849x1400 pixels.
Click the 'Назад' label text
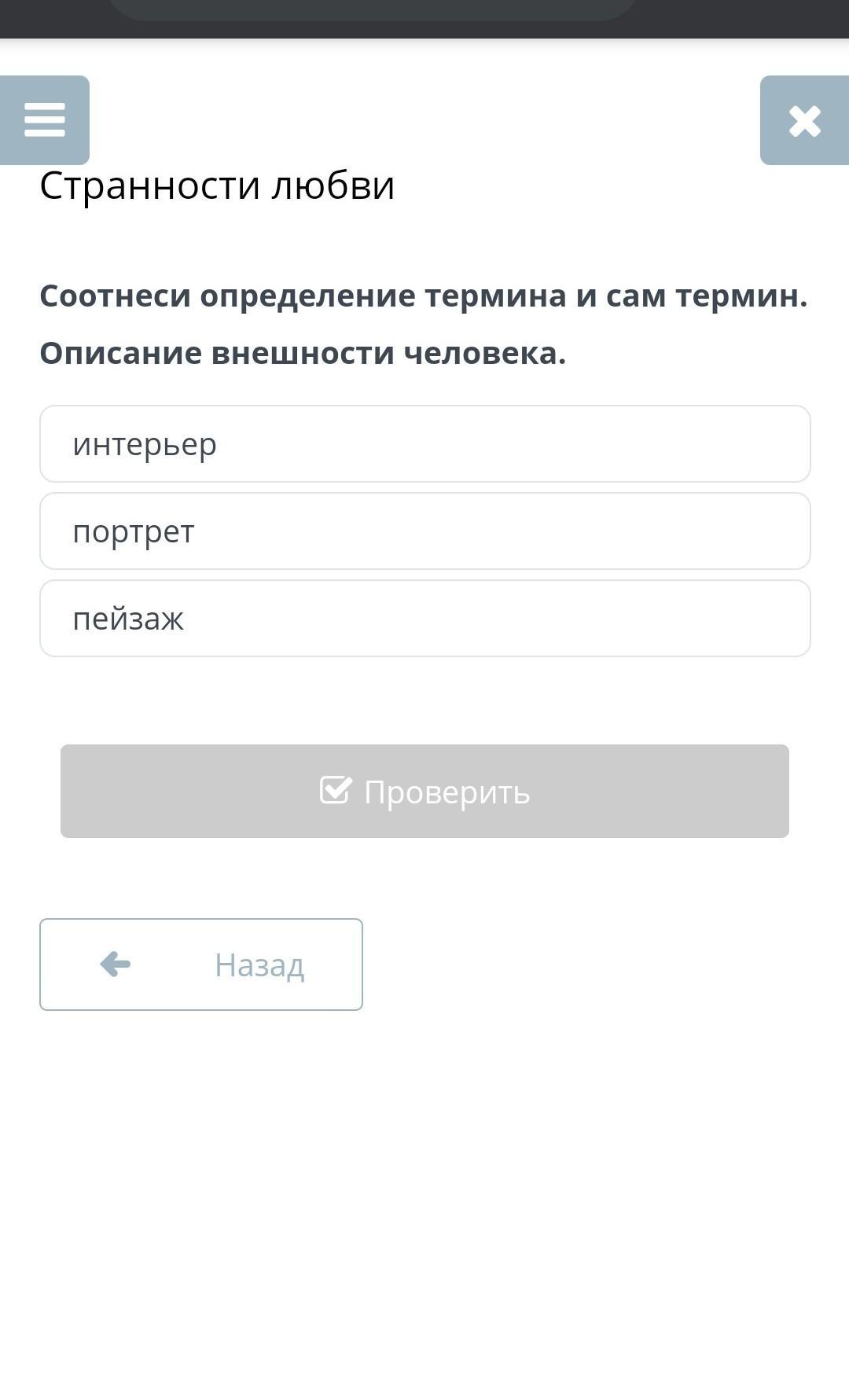pyautogui.click(x=259, y=965)
